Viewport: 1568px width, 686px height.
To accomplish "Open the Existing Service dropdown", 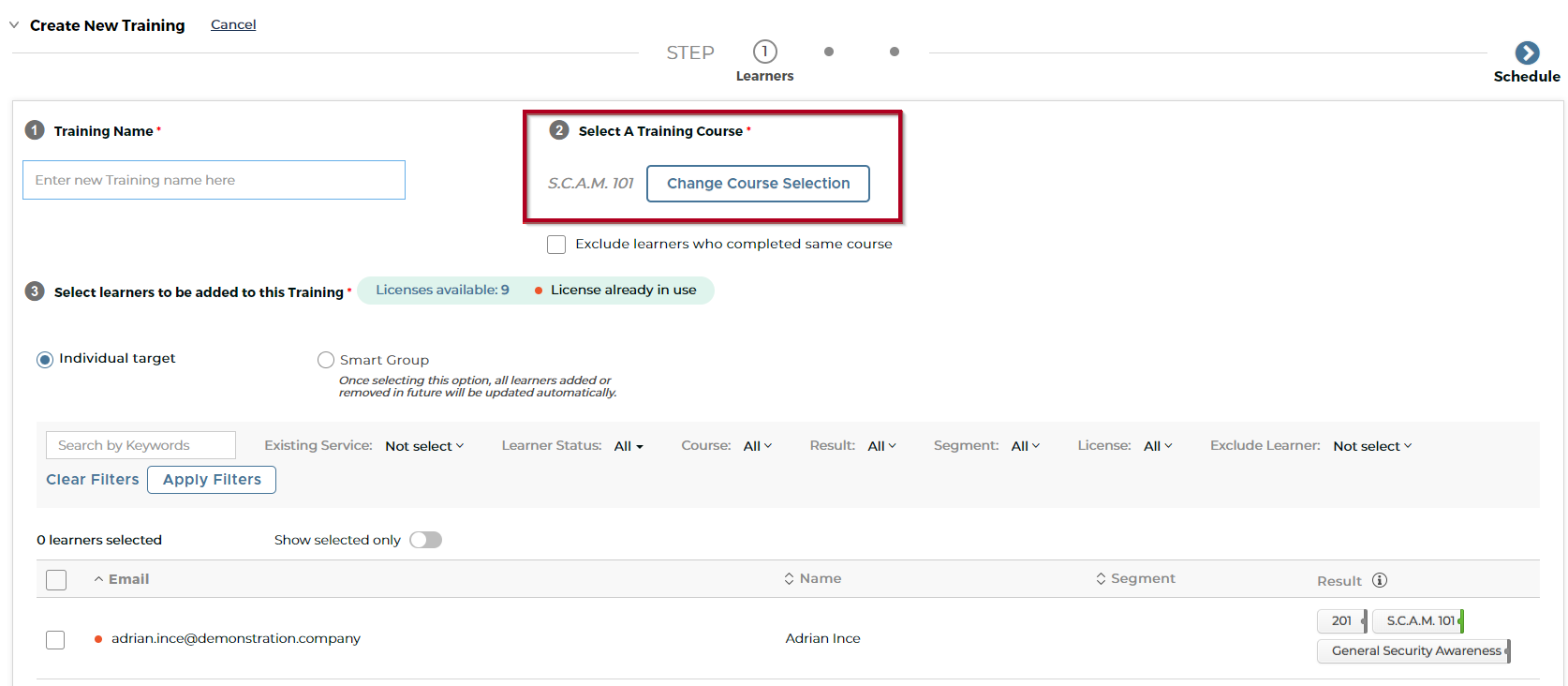I will [424, 446].
